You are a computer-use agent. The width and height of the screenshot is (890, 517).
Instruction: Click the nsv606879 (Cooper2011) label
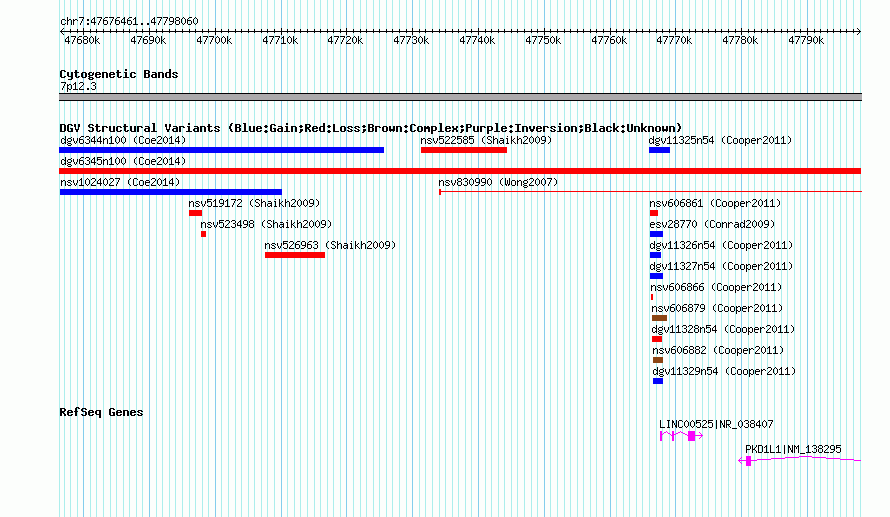click(717, 308)
